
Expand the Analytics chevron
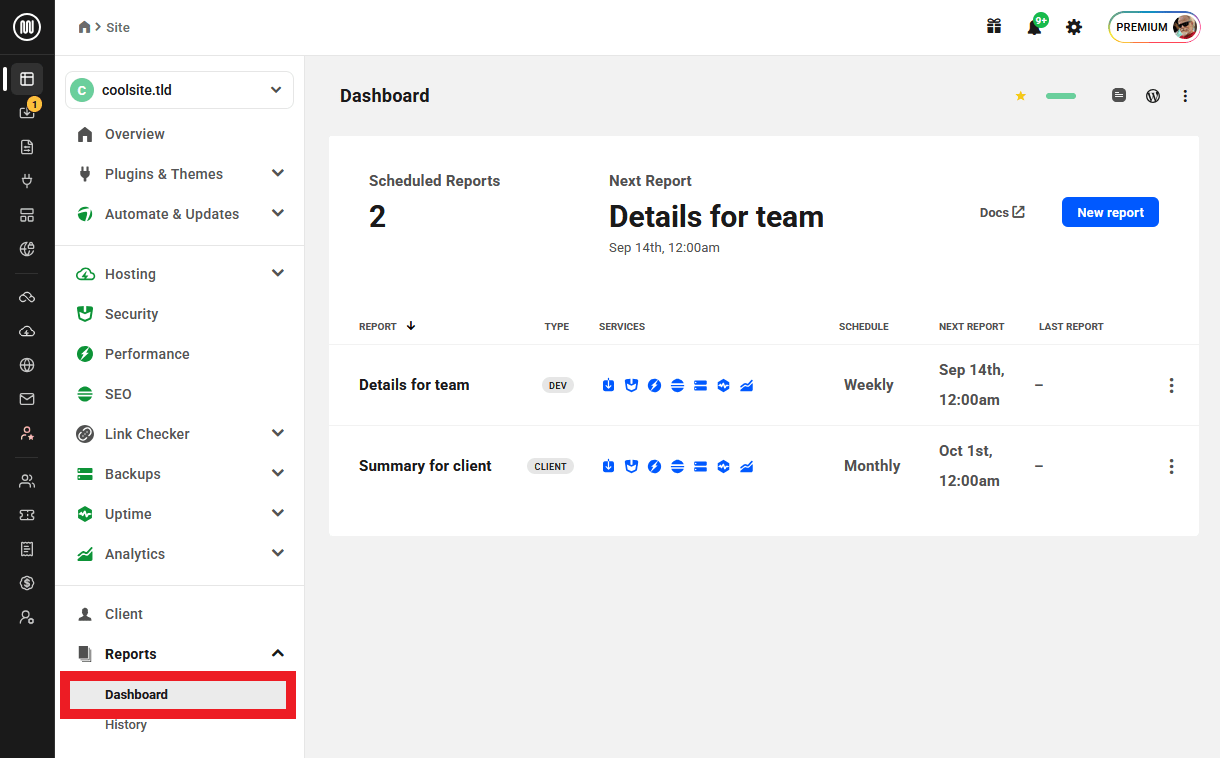[278, 553]
